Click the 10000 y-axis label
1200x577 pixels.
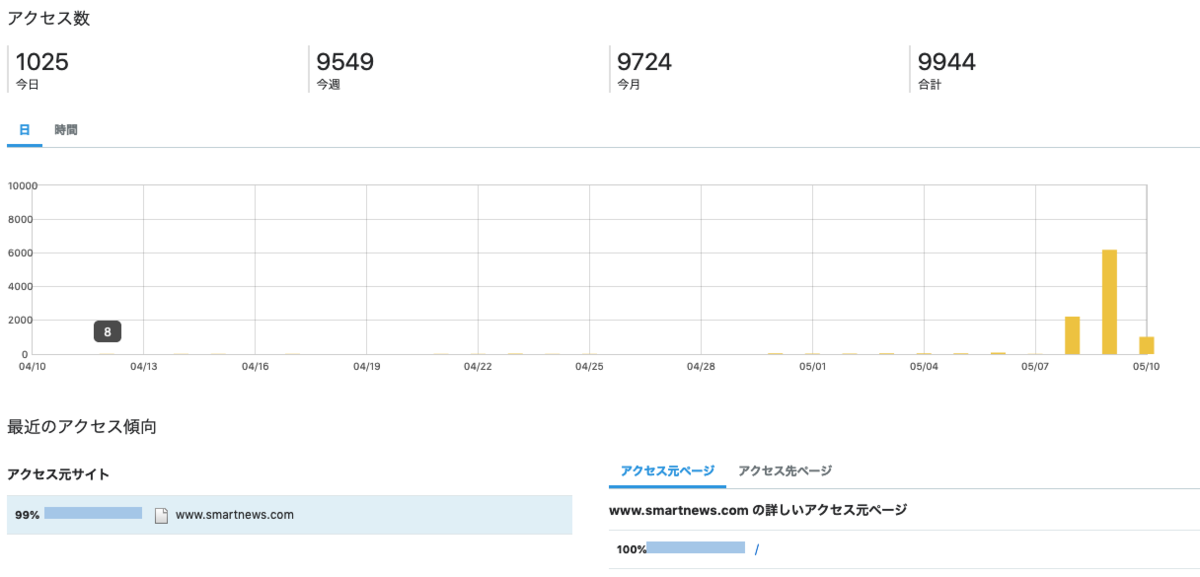pos(22,185)
